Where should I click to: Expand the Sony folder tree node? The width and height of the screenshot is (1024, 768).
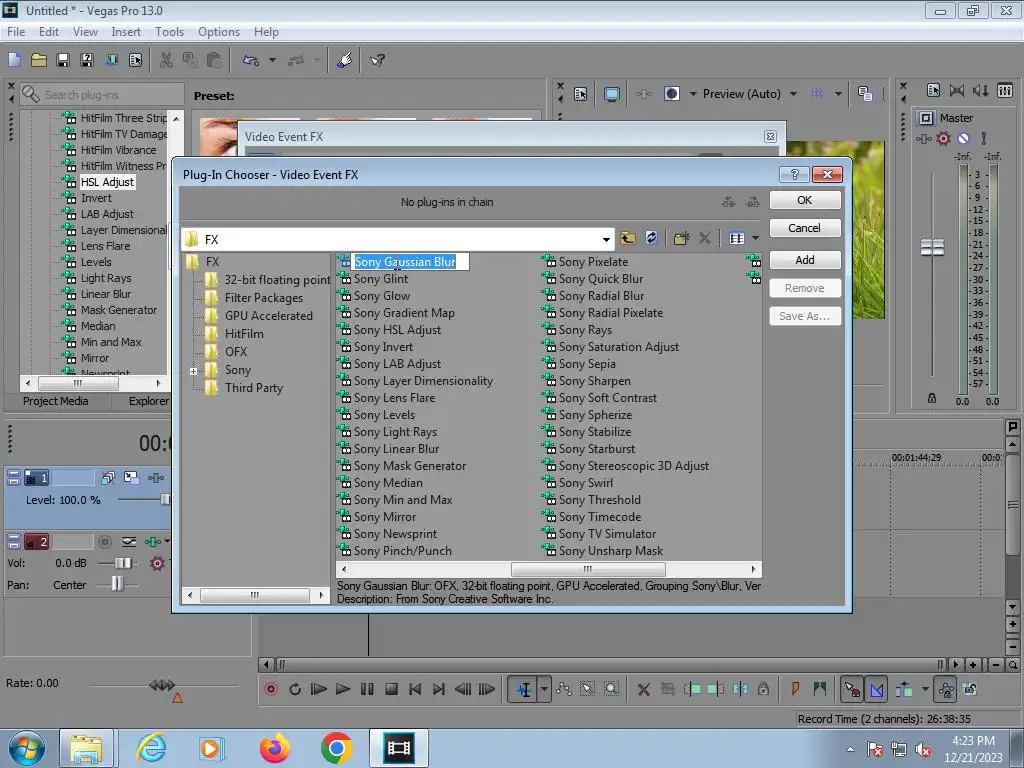[x=193, y=371]
